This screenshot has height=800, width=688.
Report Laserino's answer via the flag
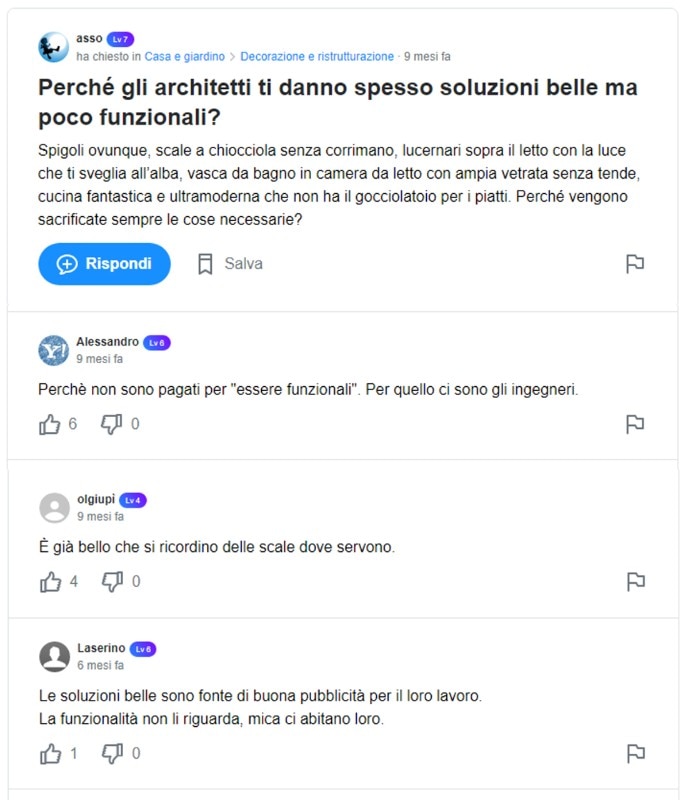634,753
